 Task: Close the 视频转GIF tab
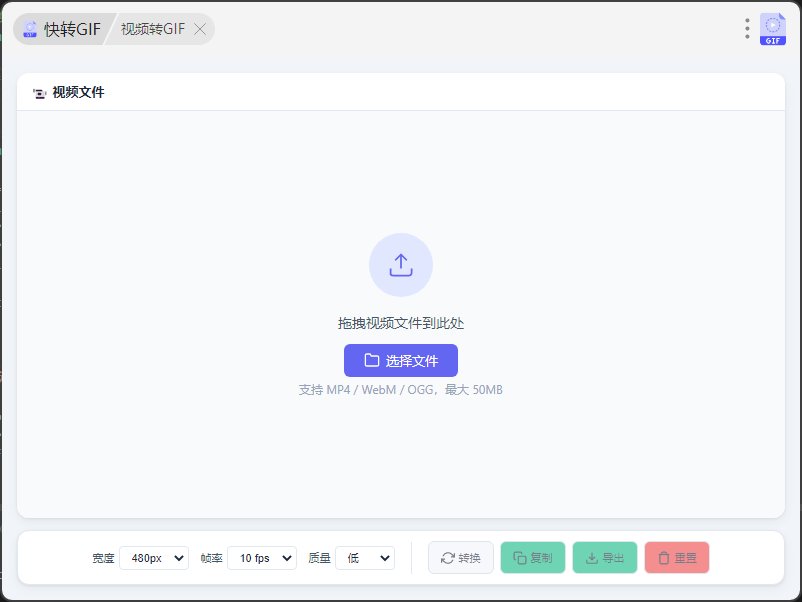point(200,29)
